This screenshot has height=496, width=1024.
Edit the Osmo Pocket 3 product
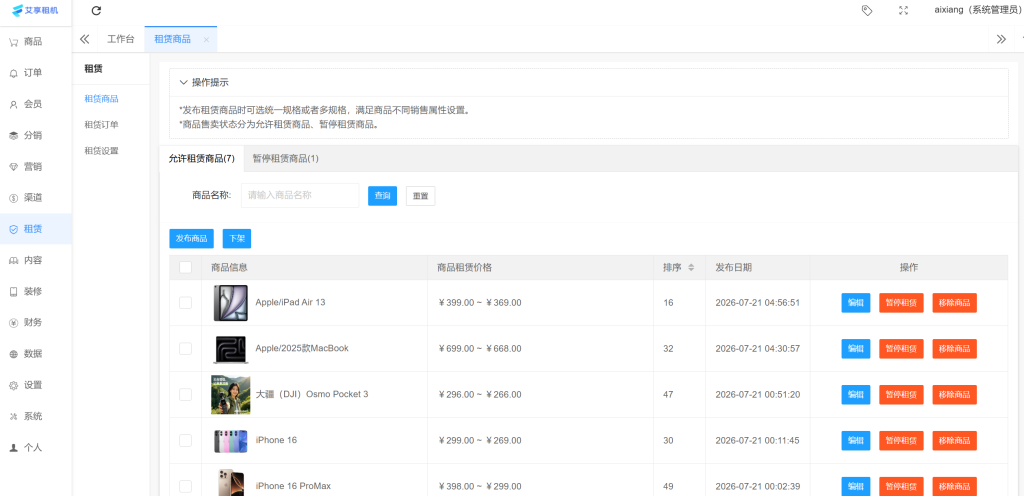[x=856, y=394]
